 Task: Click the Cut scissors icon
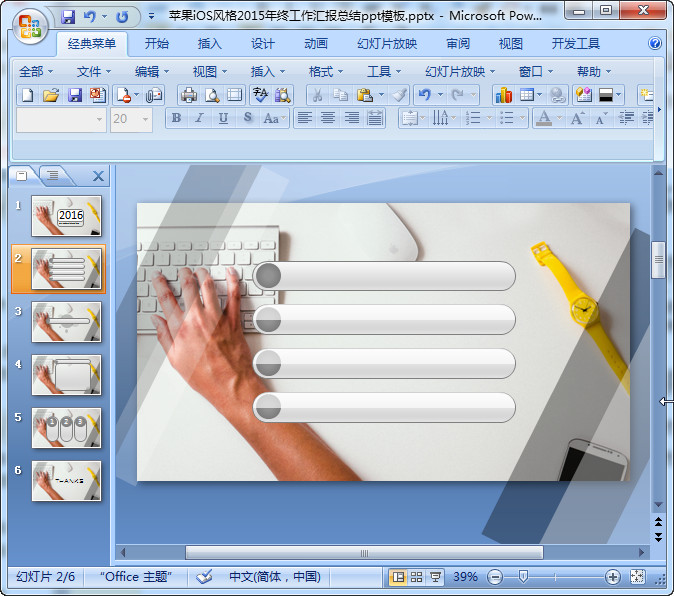317,95
